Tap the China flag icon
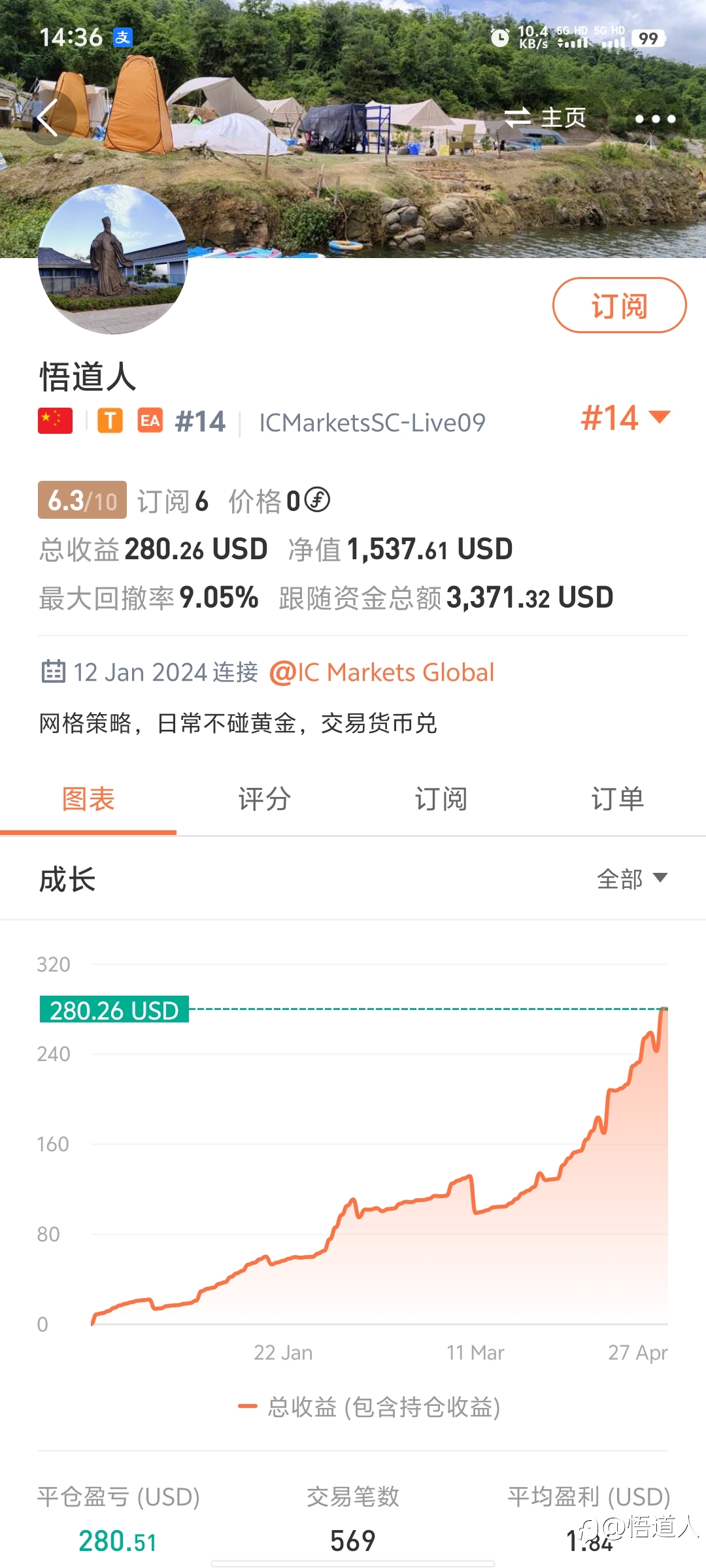The image size is (706, 1568). point(56,421)
